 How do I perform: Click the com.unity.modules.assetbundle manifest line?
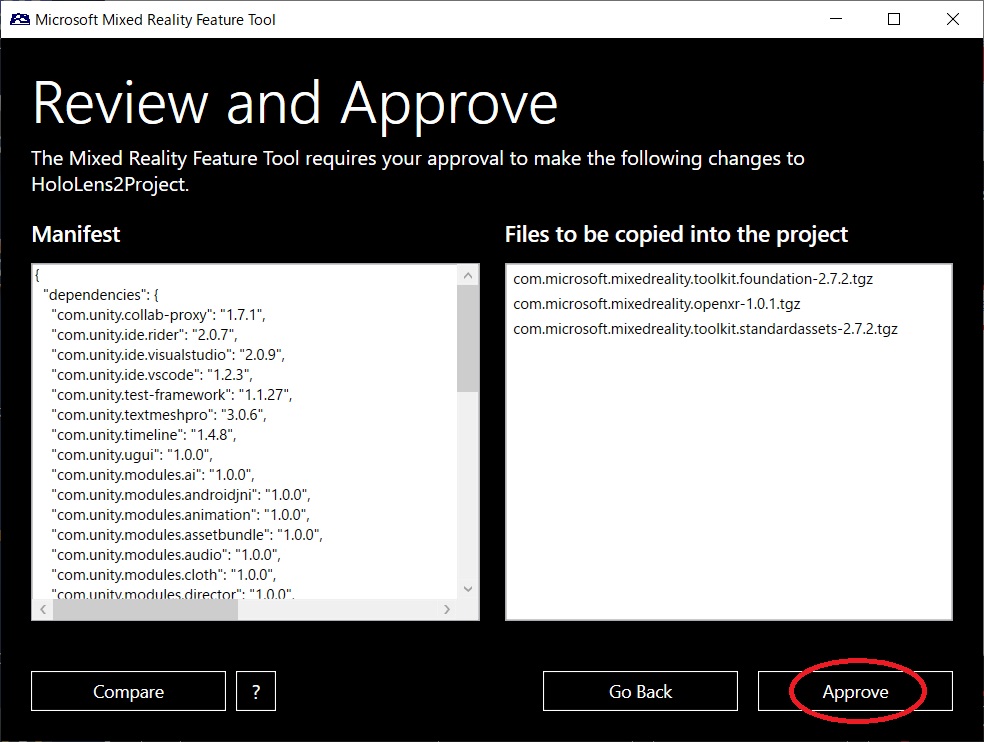pyautogui.click(x=187, y=535)
